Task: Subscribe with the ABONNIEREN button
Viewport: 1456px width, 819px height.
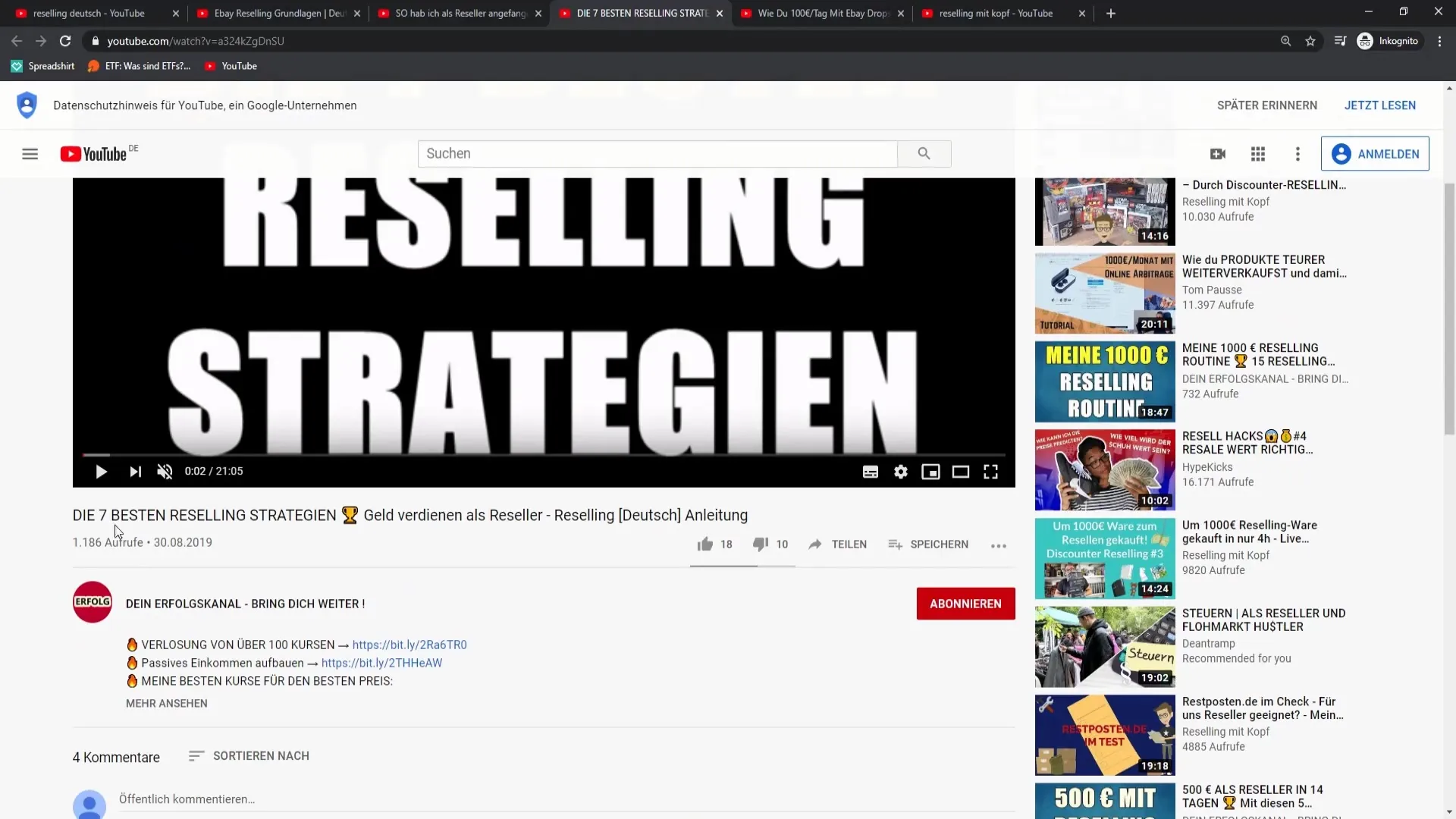Action: click(965, 604)
